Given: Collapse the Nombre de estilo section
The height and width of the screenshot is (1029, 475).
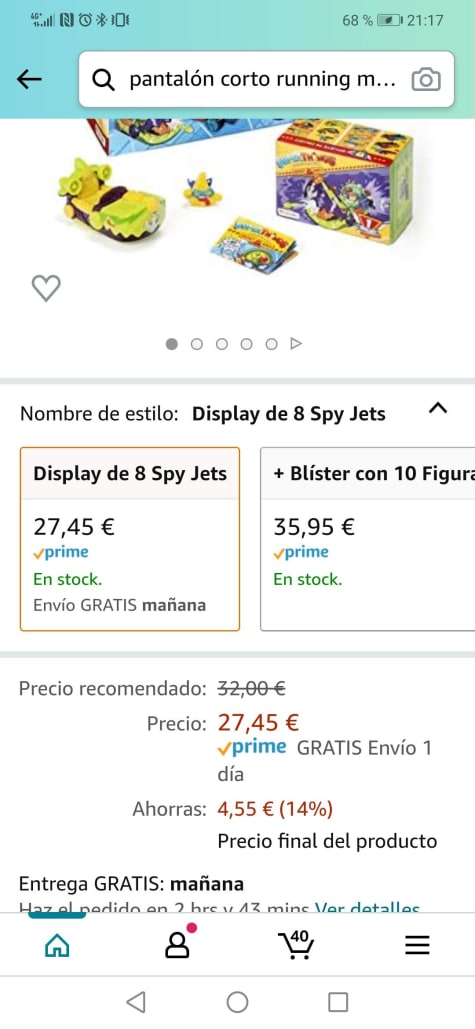Looking at the screenshot, I should tap(438, 409).
